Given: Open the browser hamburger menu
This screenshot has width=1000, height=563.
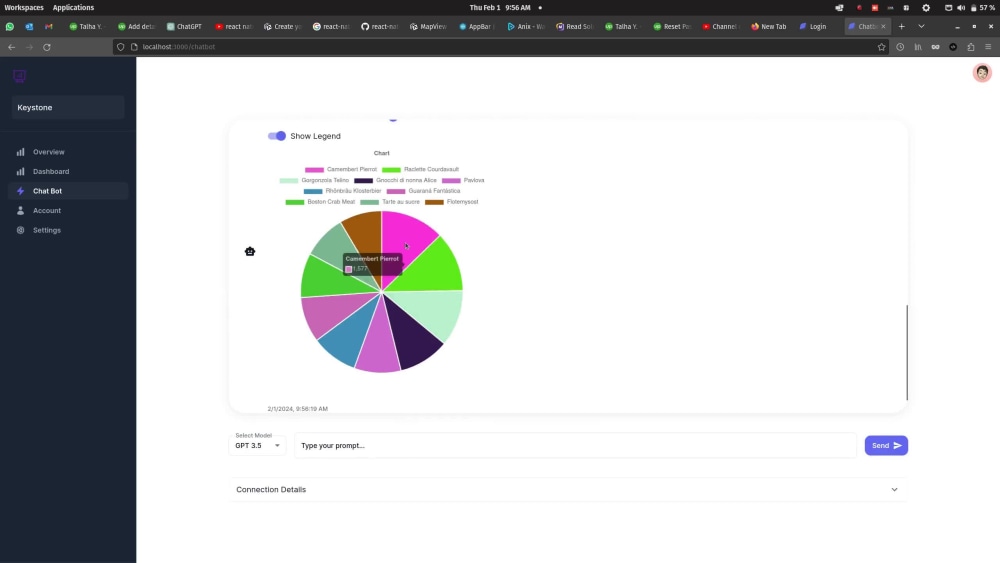Looking at the screenshot, I should (x=988, y=47).
